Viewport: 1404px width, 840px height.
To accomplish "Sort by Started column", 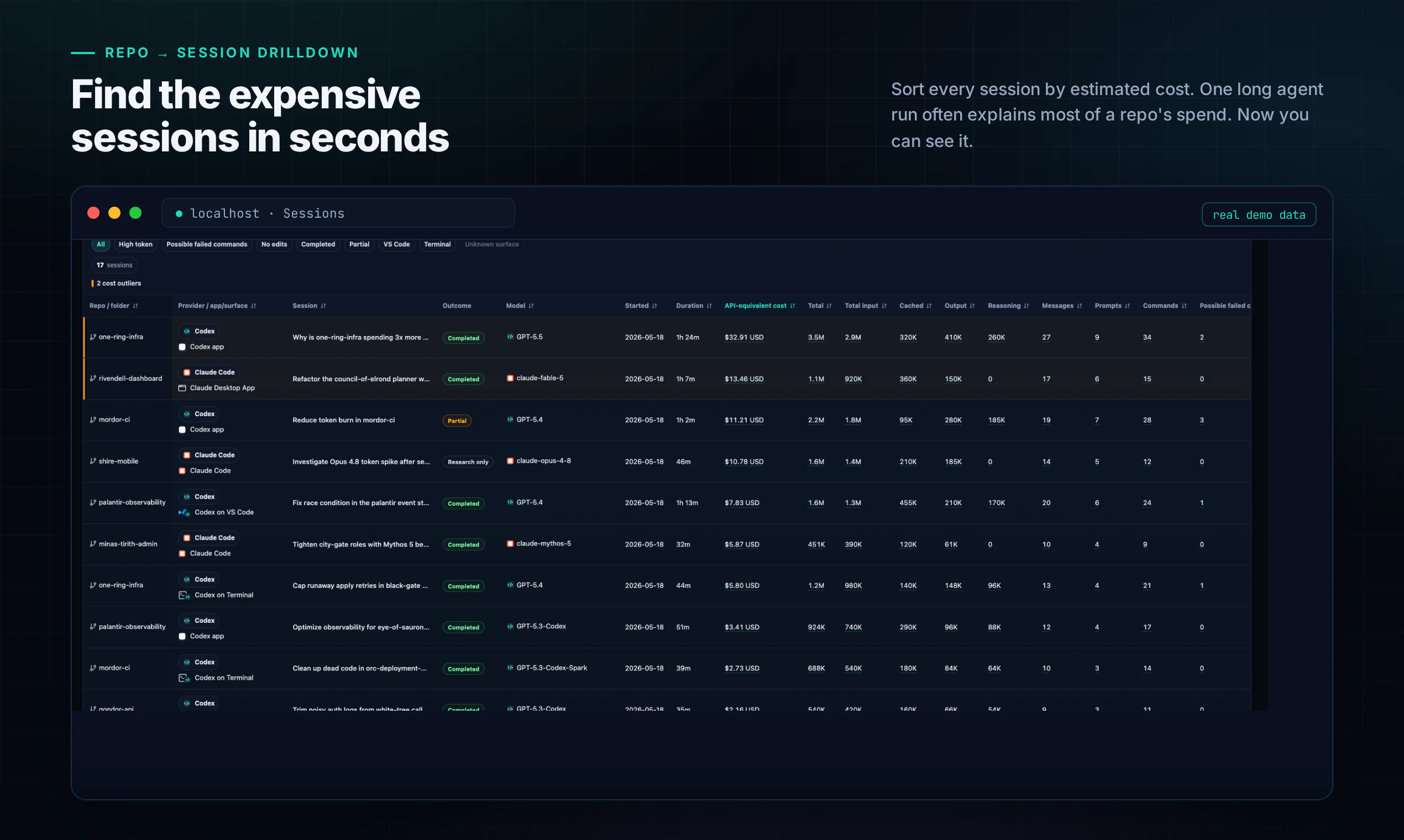I will coord(641,306).
